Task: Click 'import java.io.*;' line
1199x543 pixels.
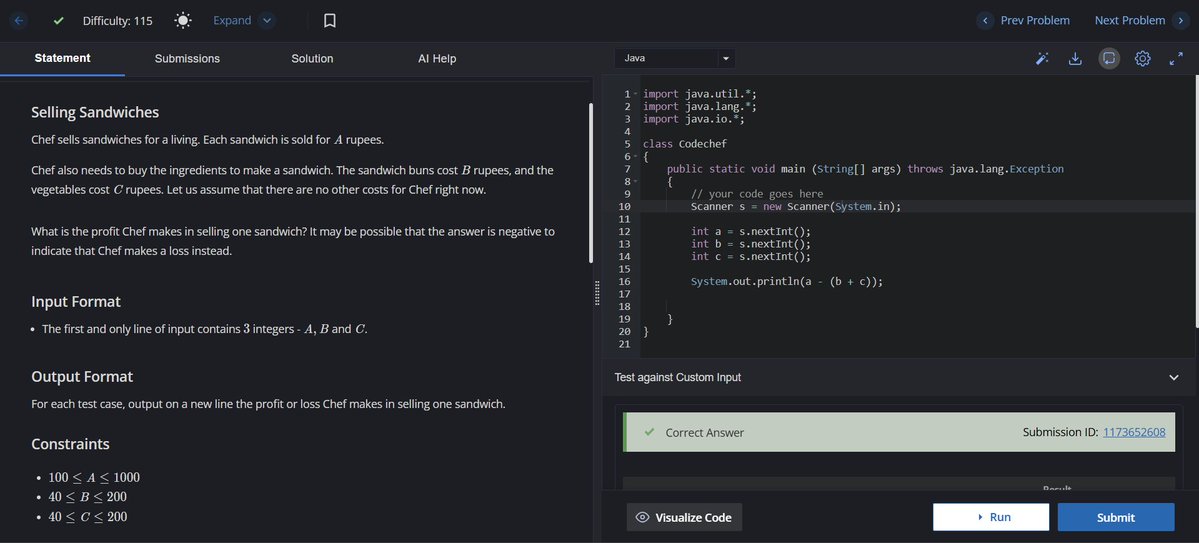Action: (694, 119)
